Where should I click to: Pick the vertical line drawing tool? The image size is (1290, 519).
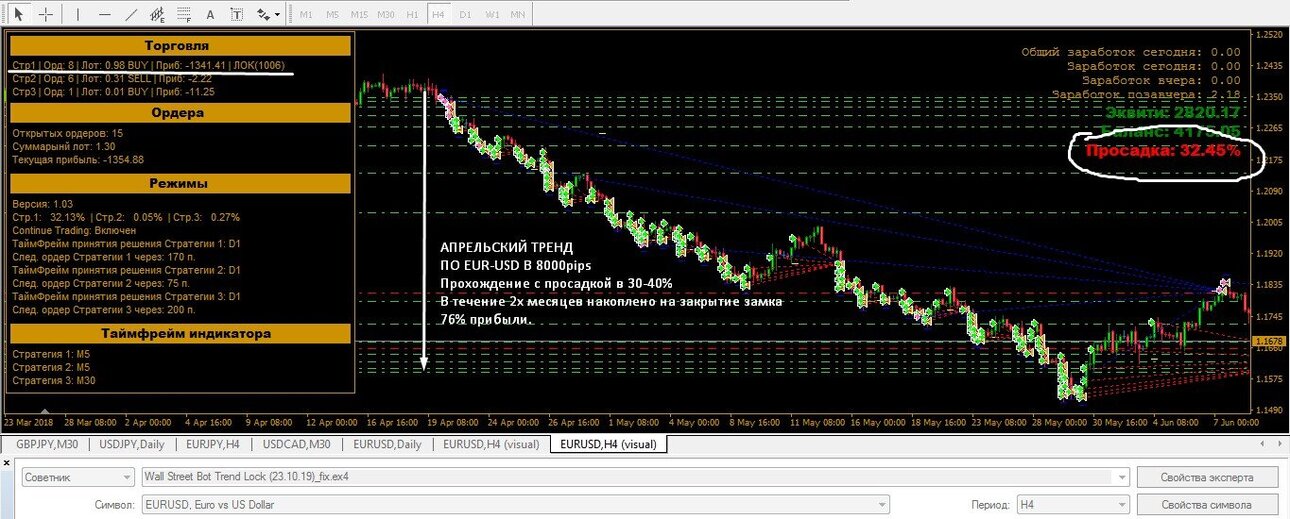tap(78, 15)
